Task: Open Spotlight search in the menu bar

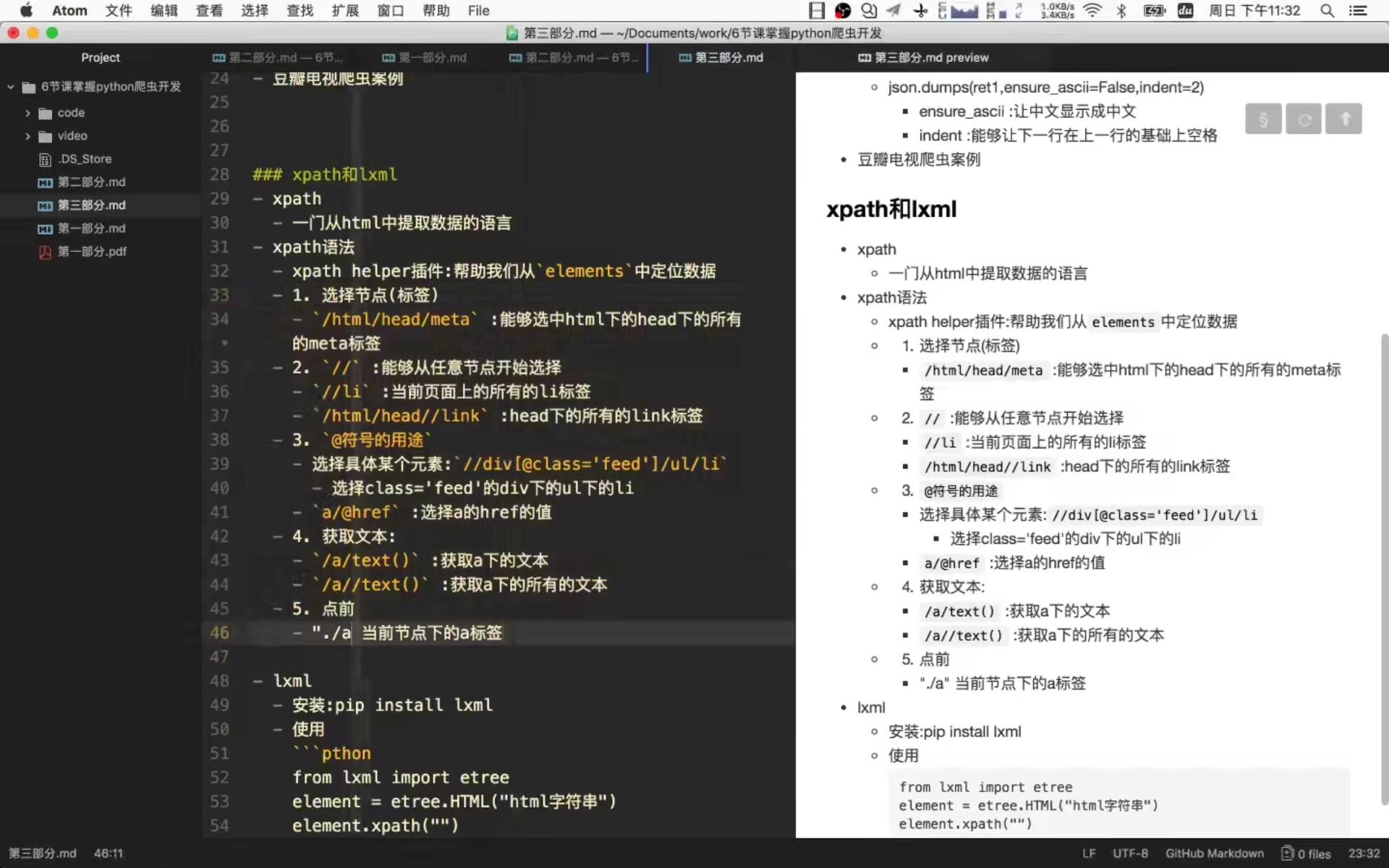Action: pos(1327,10)
